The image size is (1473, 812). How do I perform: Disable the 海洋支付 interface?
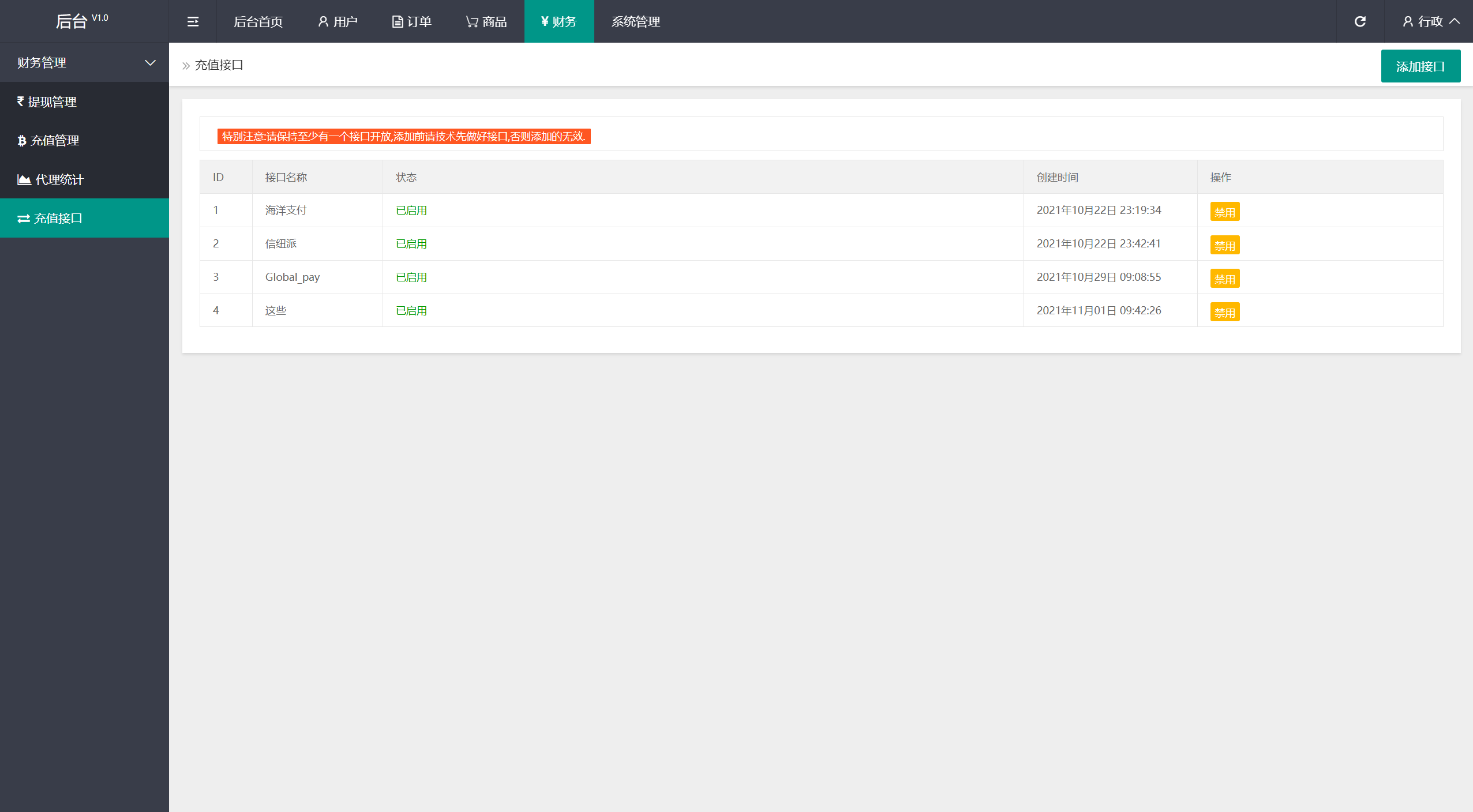point(1224,212)
